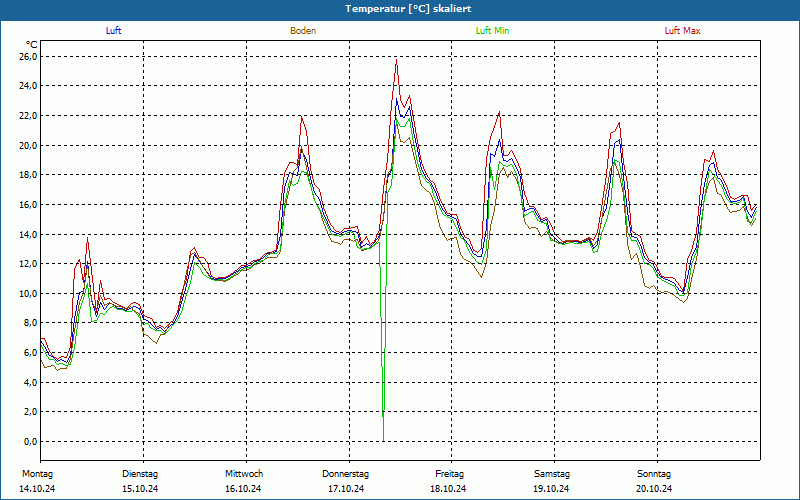Click the red Luft Max peak on Donnerstag

[x=396, y=60]
